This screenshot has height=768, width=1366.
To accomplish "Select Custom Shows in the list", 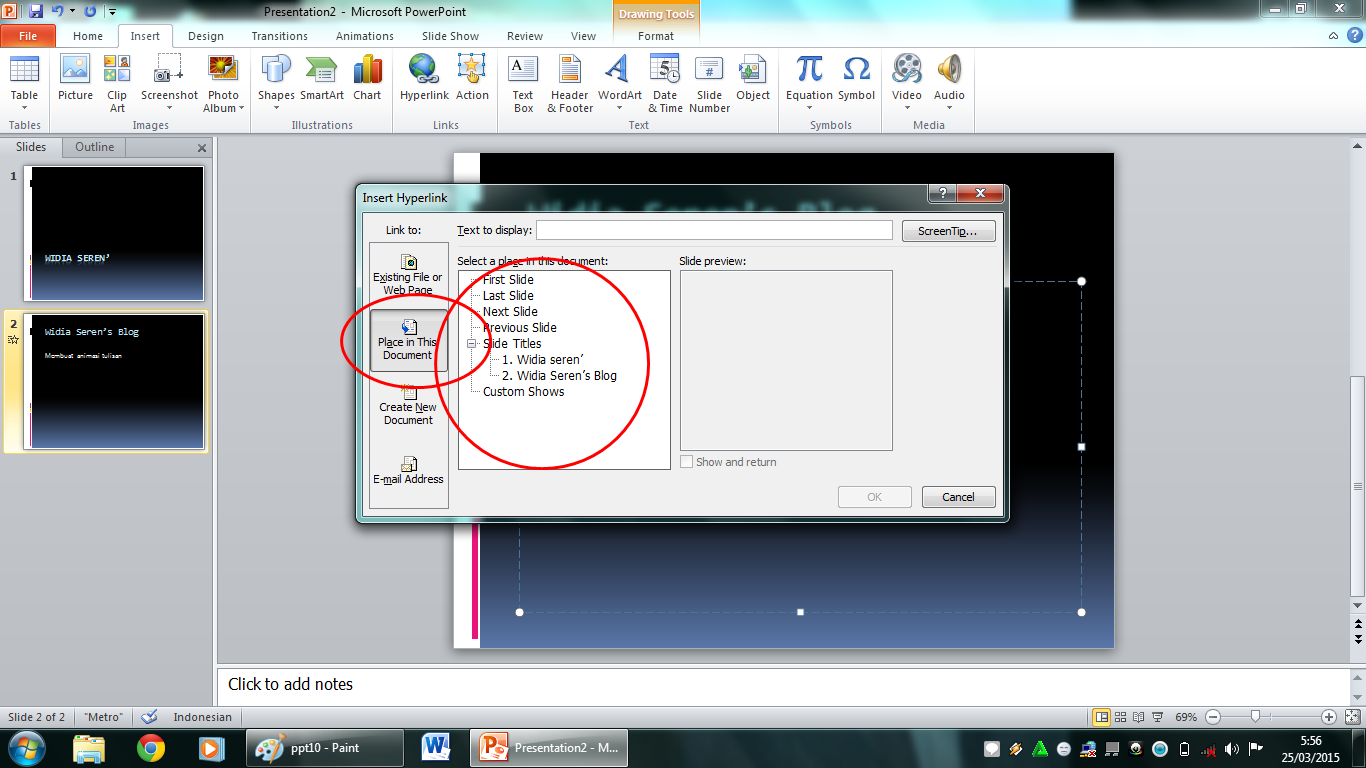I will pos(523,392).
